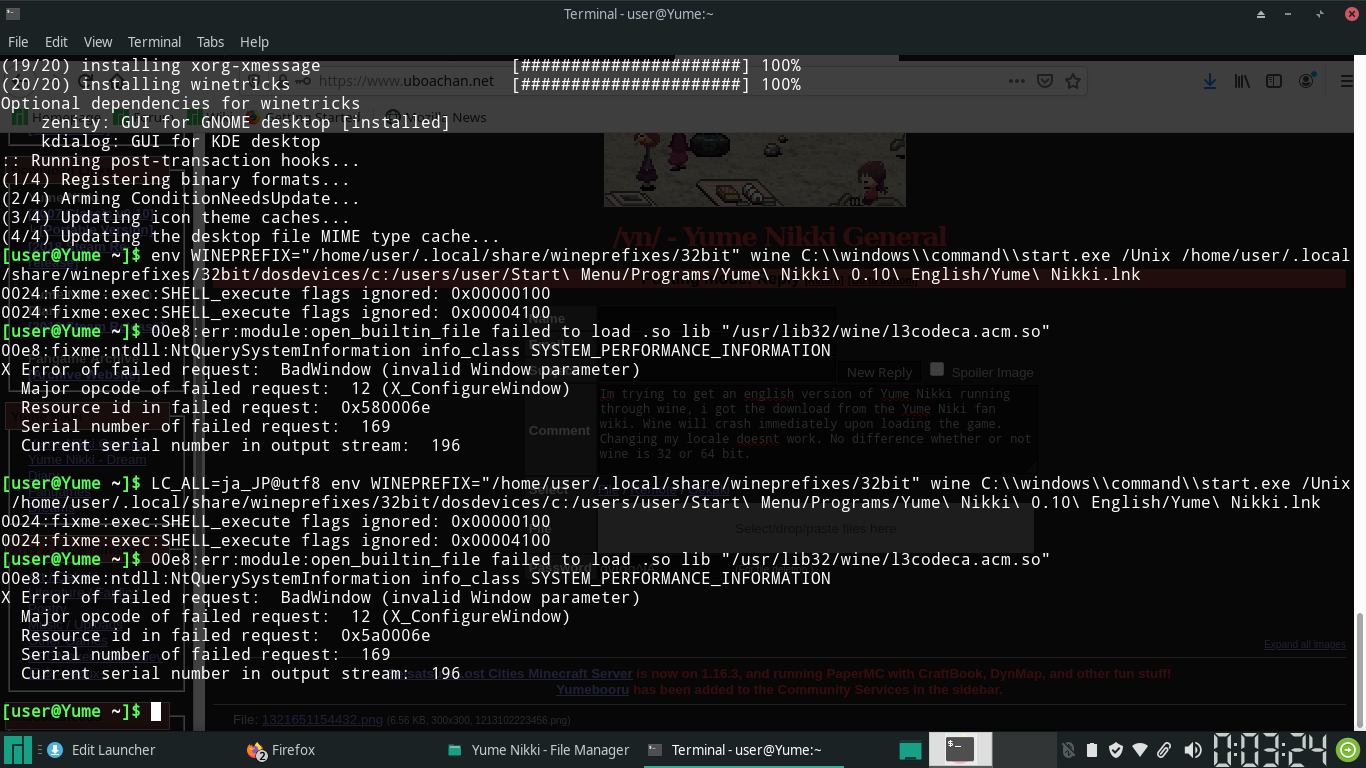Viewport: 1366px width, 768px height.
Task: Click the Comment text area in the page
Action: (817, 430)
